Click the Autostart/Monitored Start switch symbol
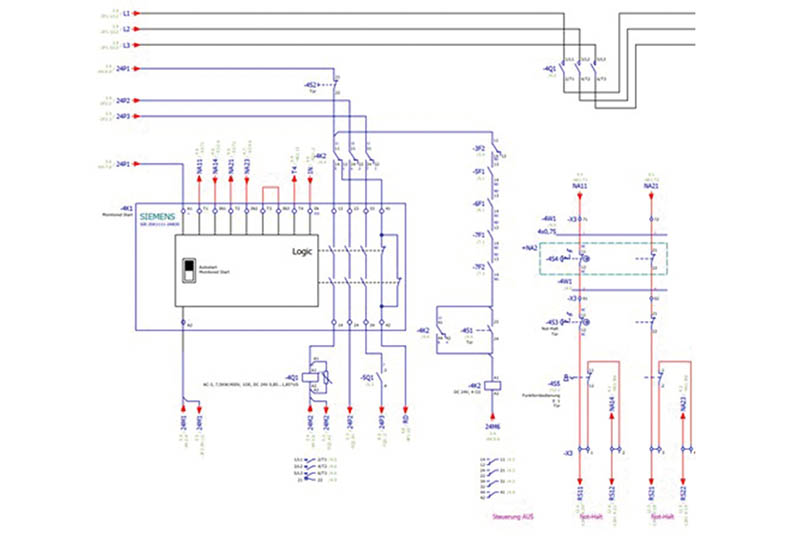This screenshot has width=787, height=536. click(x=186, y=270)
